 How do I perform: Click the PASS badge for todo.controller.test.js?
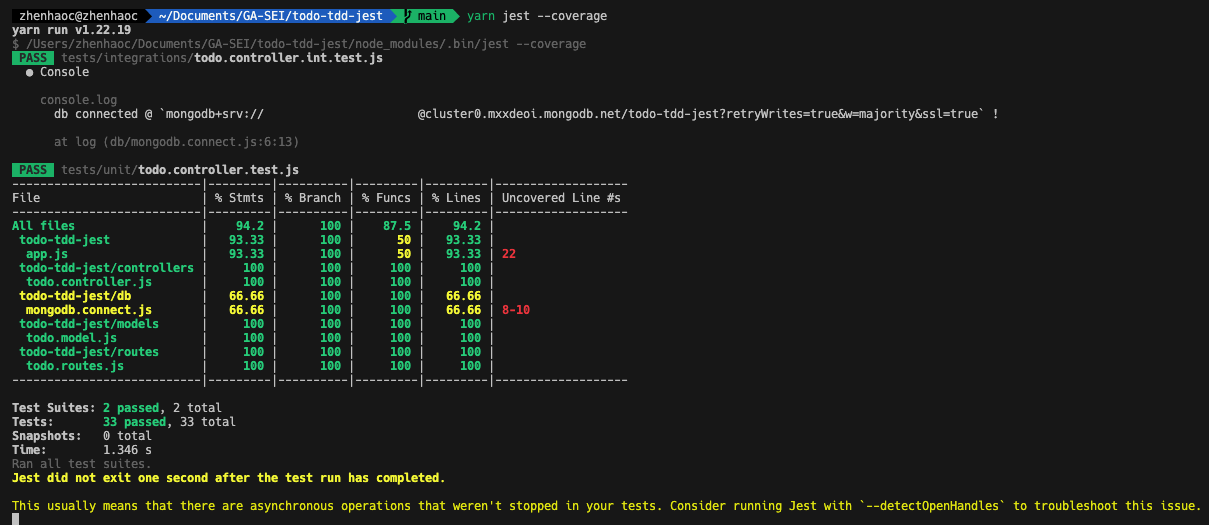point(33,170)
